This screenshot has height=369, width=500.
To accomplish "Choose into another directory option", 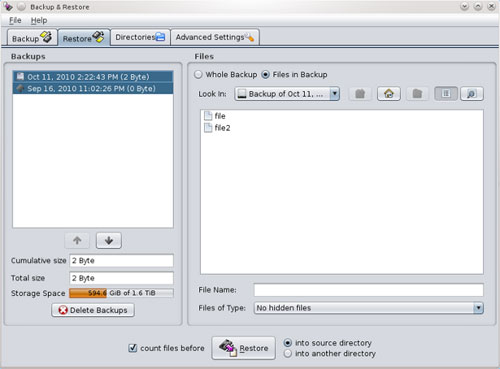I will 288,353.
